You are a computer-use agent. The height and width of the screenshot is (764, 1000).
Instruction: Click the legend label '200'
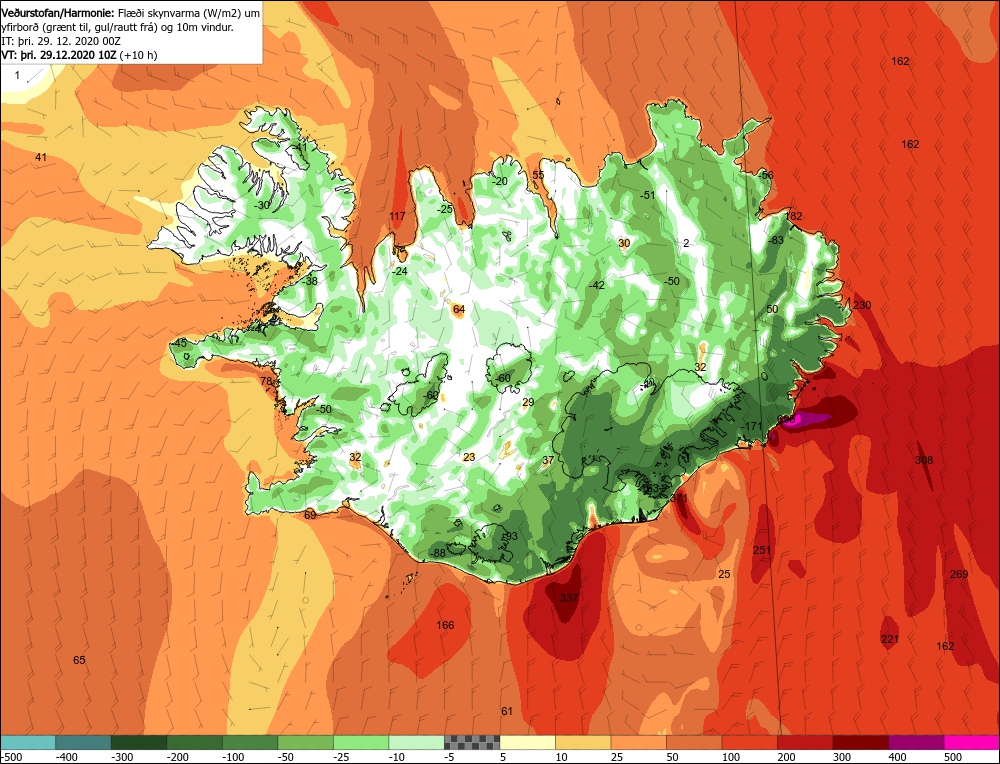tap(786, 757)
